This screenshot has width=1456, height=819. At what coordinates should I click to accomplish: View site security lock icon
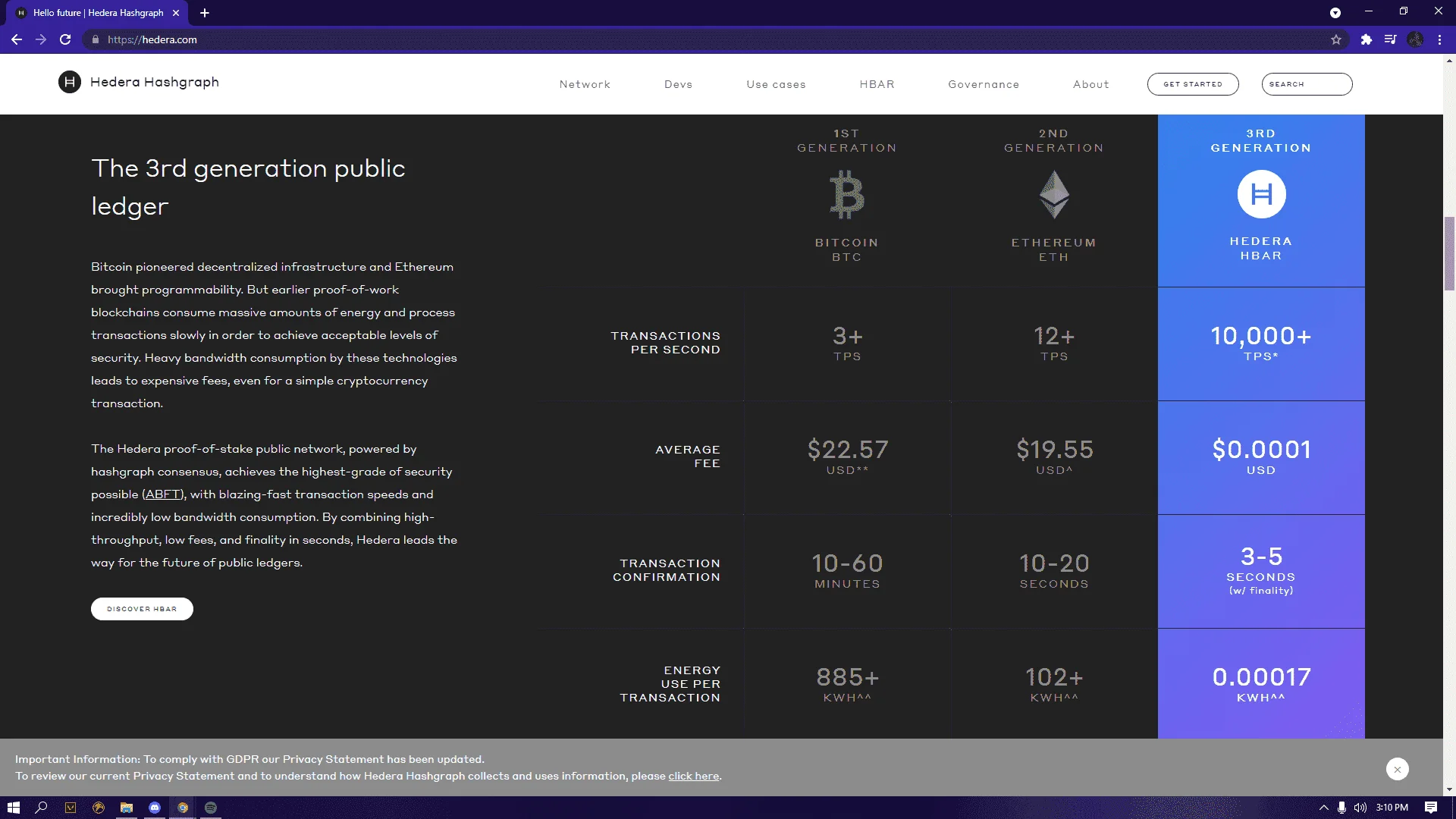coord(95,39)
